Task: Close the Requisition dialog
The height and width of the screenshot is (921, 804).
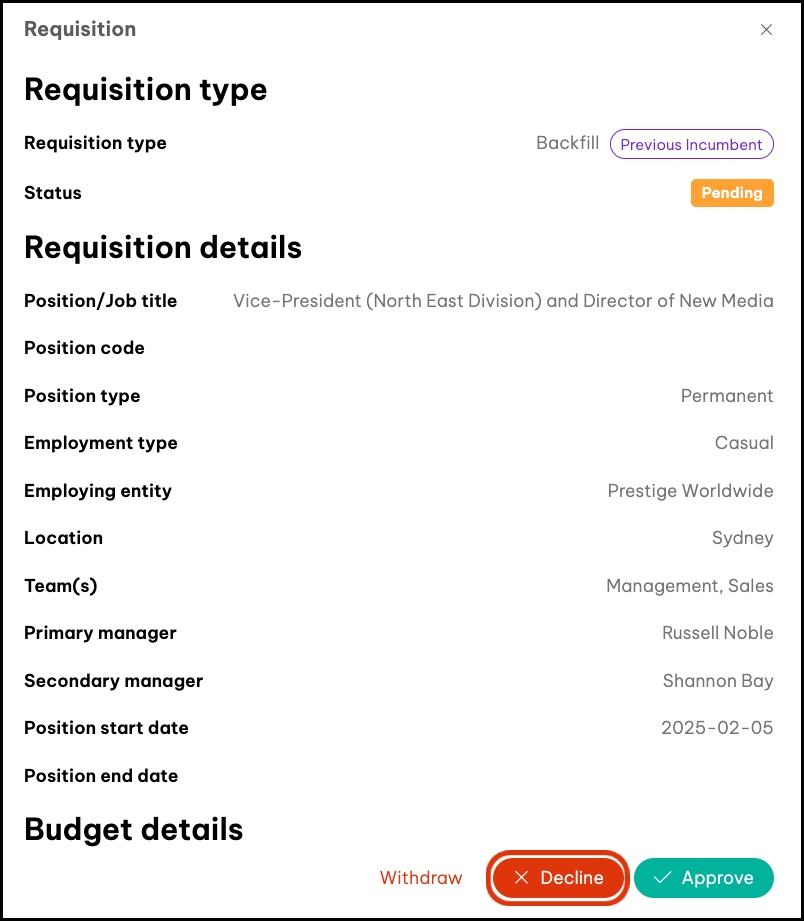Action: click(x=766, y=30)
